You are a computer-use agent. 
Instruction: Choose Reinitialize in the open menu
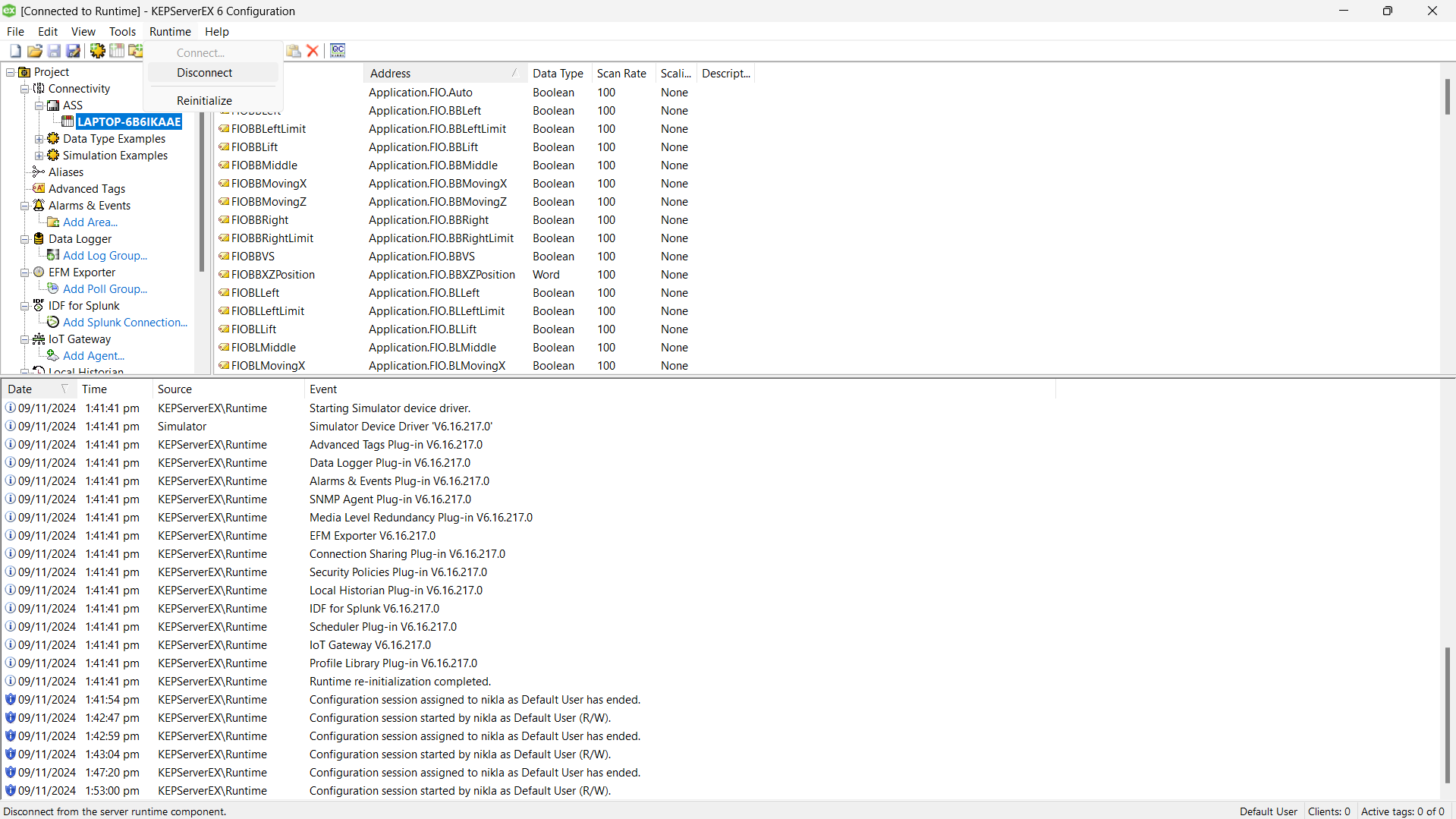(203, 100)
